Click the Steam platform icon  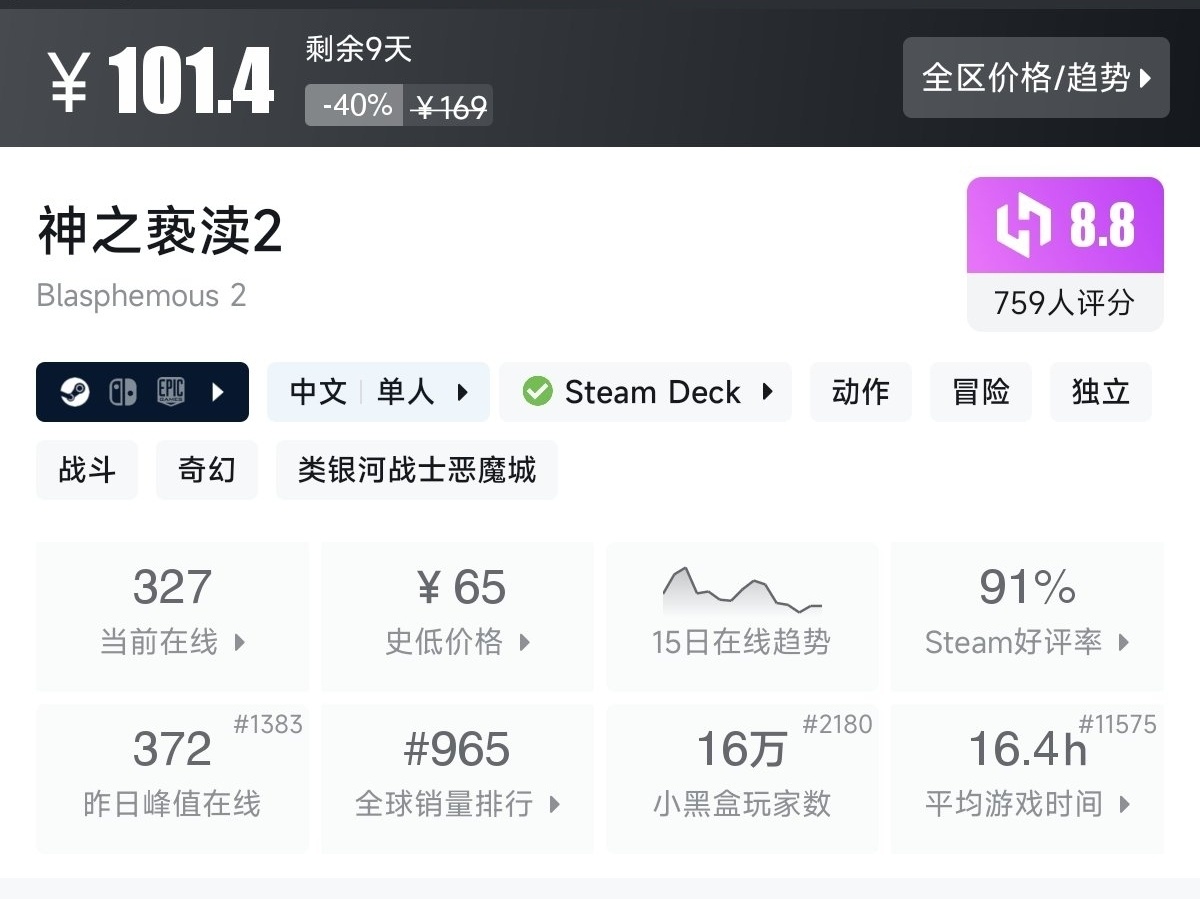coord(75,392)
